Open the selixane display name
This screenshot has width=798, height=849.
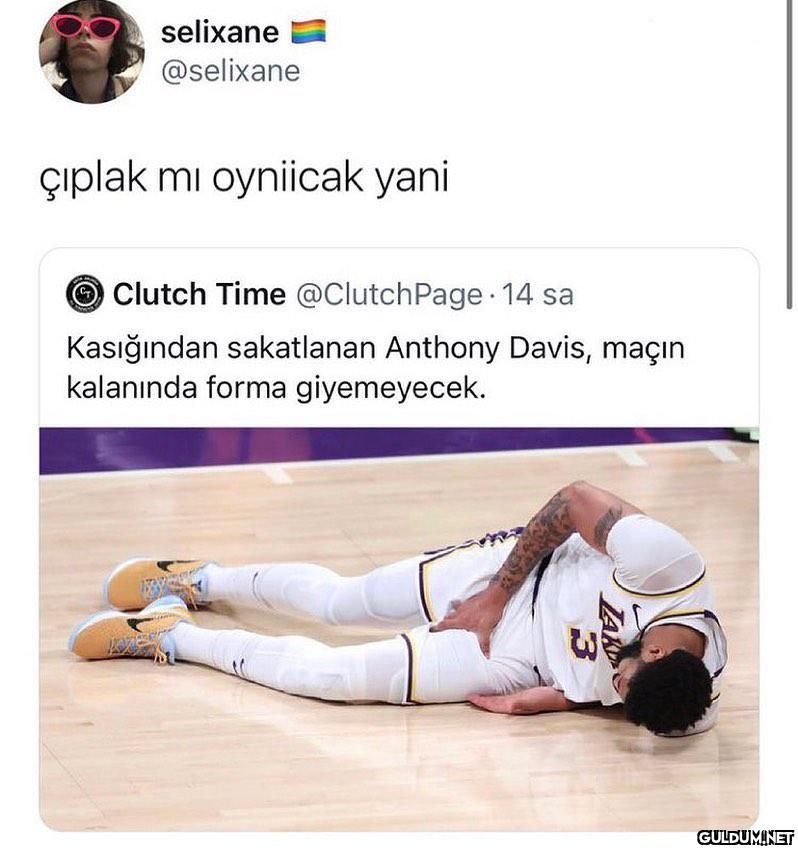[220, 32]
